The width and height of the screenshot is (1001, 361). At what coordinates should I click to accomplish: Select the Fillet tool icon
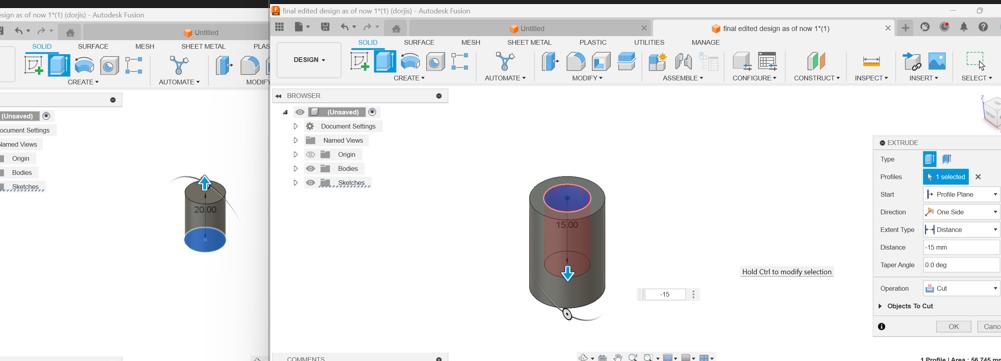pos(576,61)
